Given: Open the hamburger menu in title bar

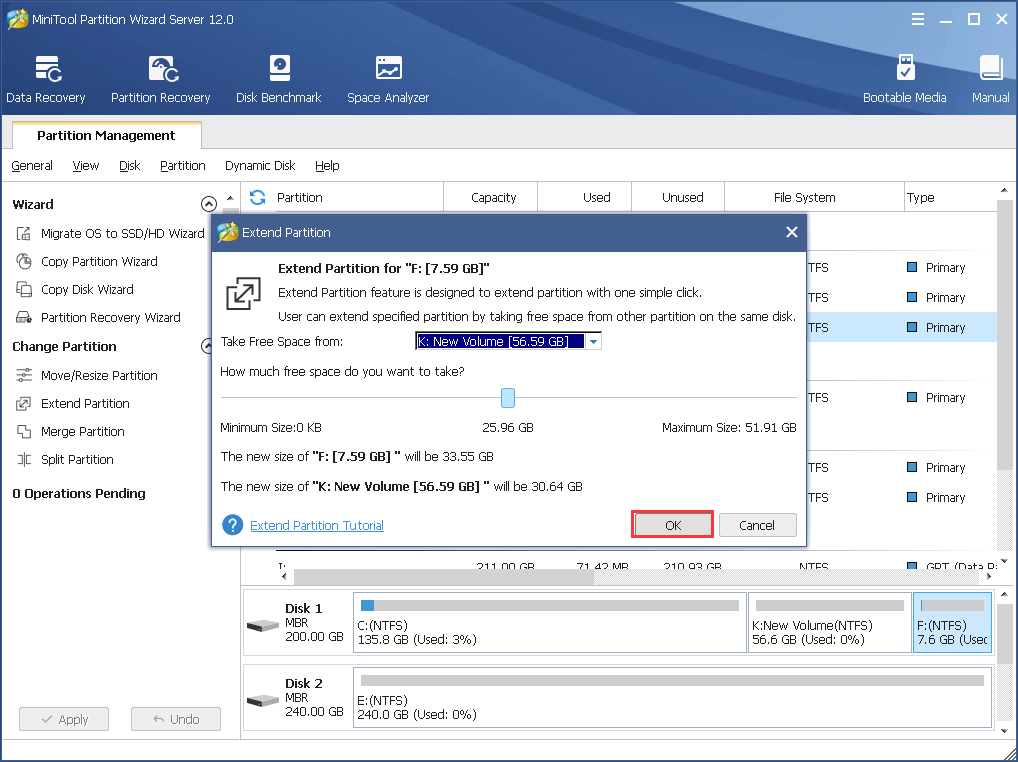Looking at the screenshot, I should tap(917, 19).
